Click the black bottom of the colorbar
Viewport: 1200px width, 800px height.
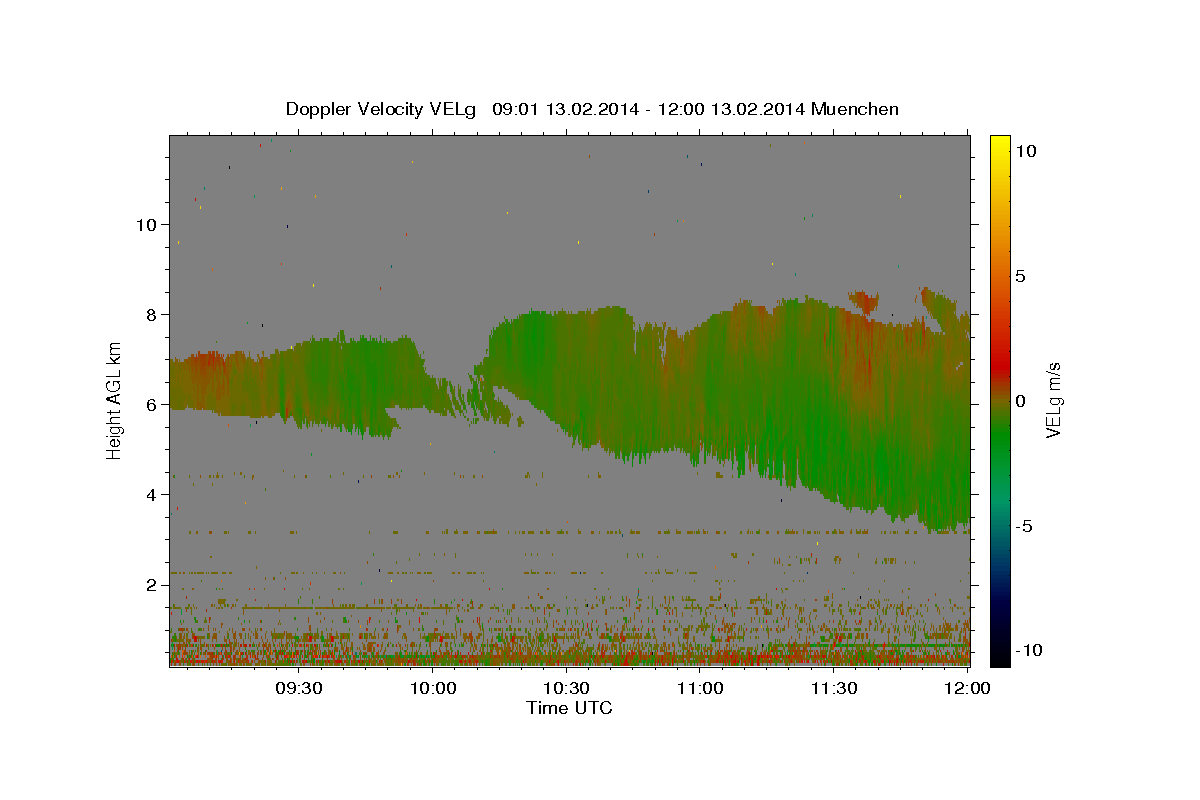1000,657
